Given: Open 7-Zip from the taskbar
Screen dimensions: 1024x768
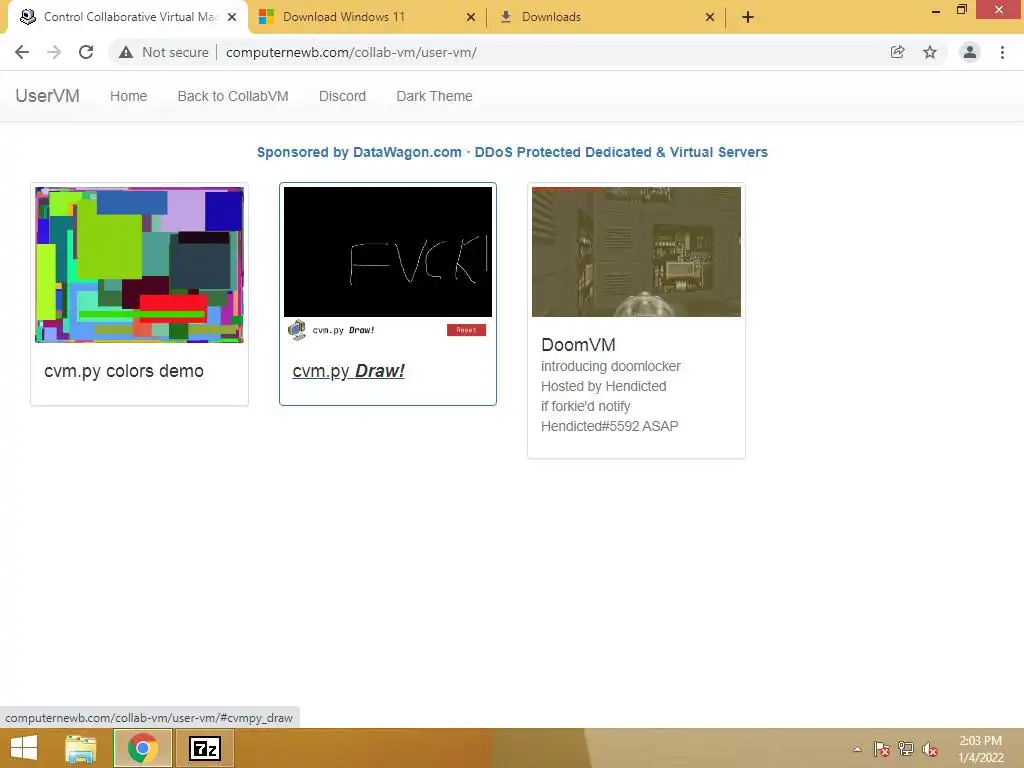Looking at the screenshot, I should click(x=204, y=748).
